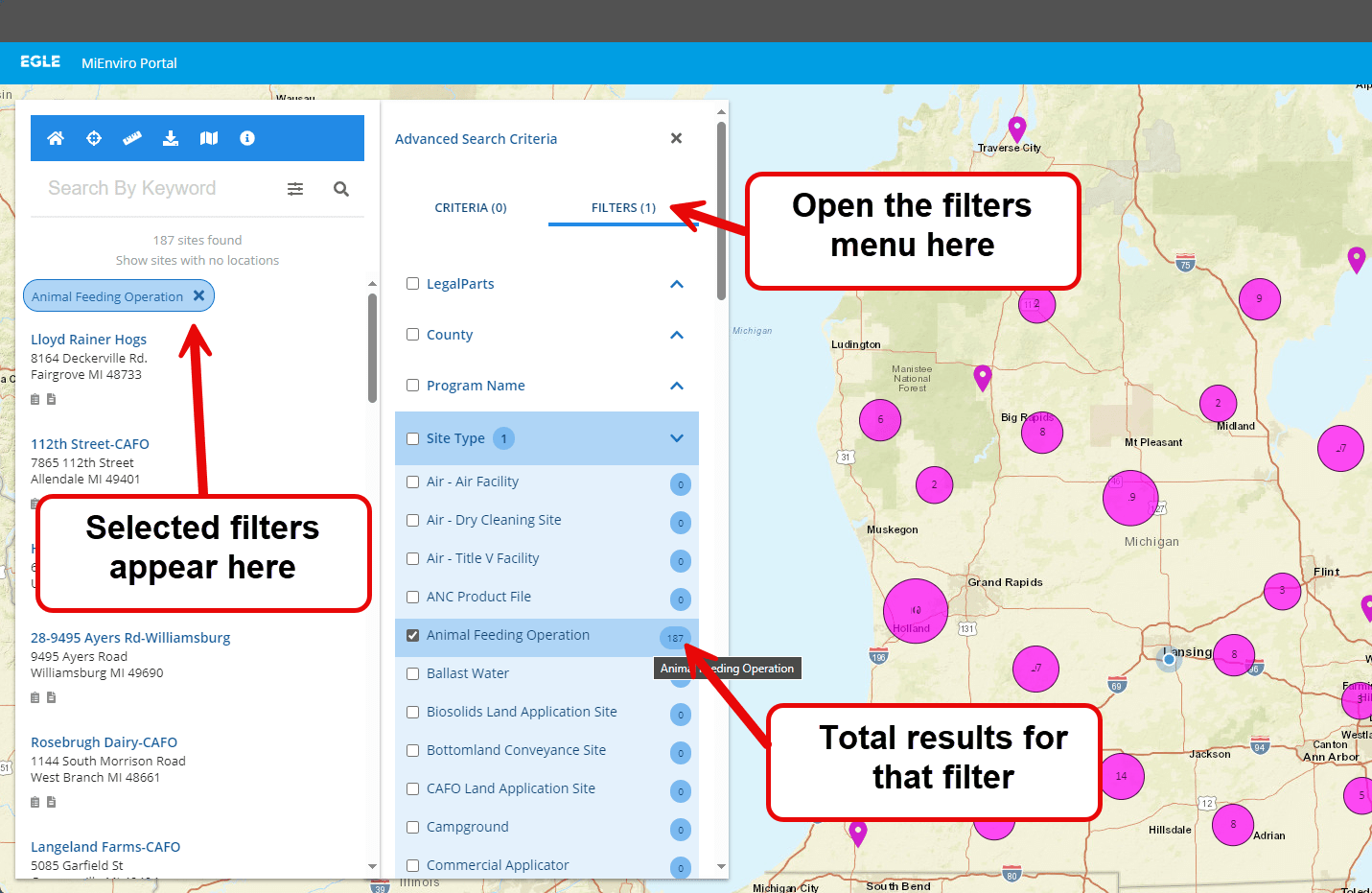Close the Advanced Search Criteria panel
Viewport: 1372px width, 893px height.
point(676,138)
